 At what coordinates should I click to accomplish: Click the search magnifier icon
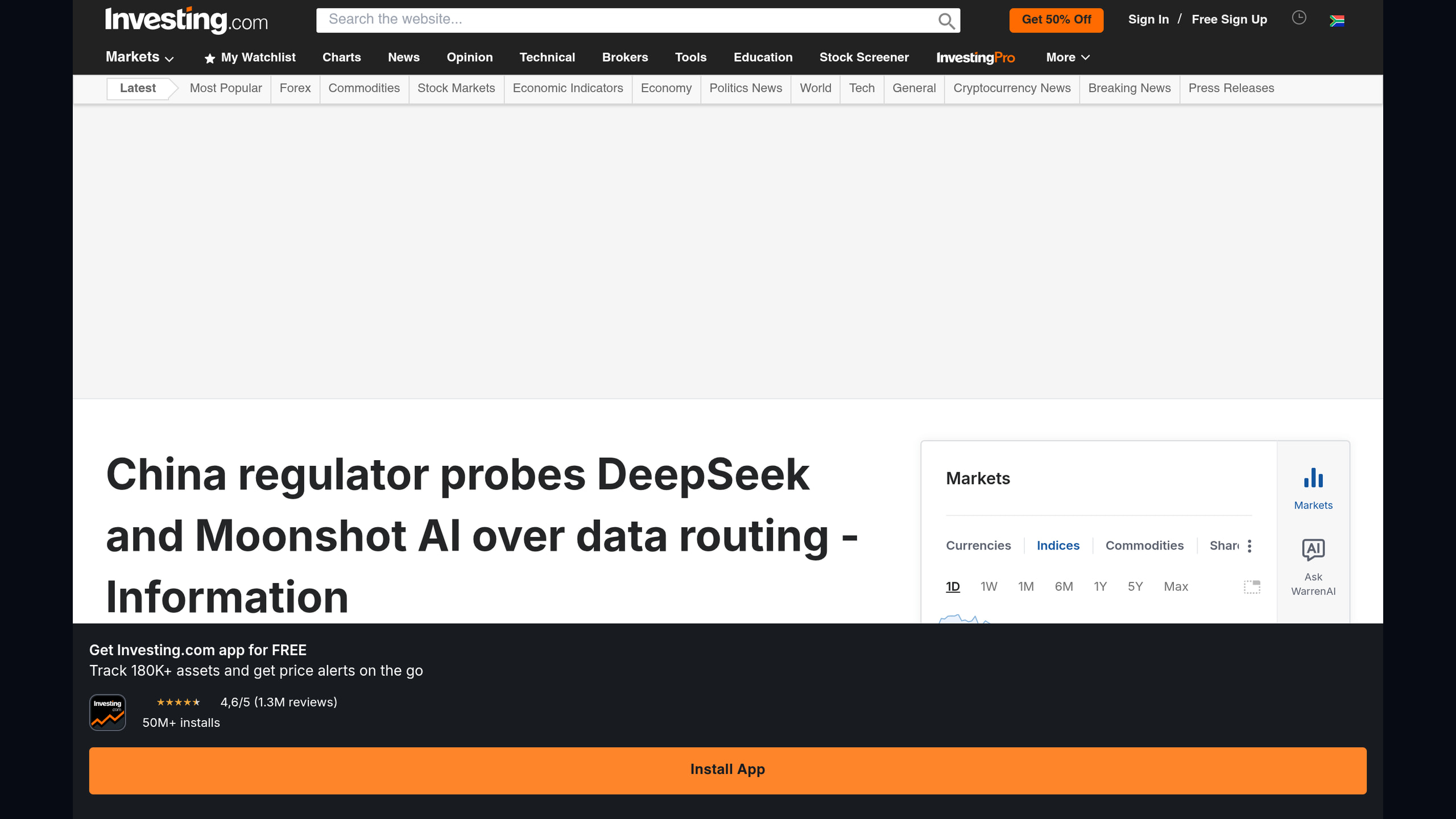point(946,20)
